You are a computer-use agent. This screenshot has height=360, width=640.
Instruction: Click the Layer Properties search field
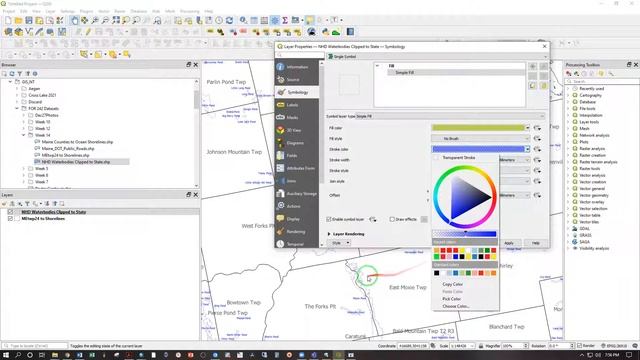tap(301, 55)
